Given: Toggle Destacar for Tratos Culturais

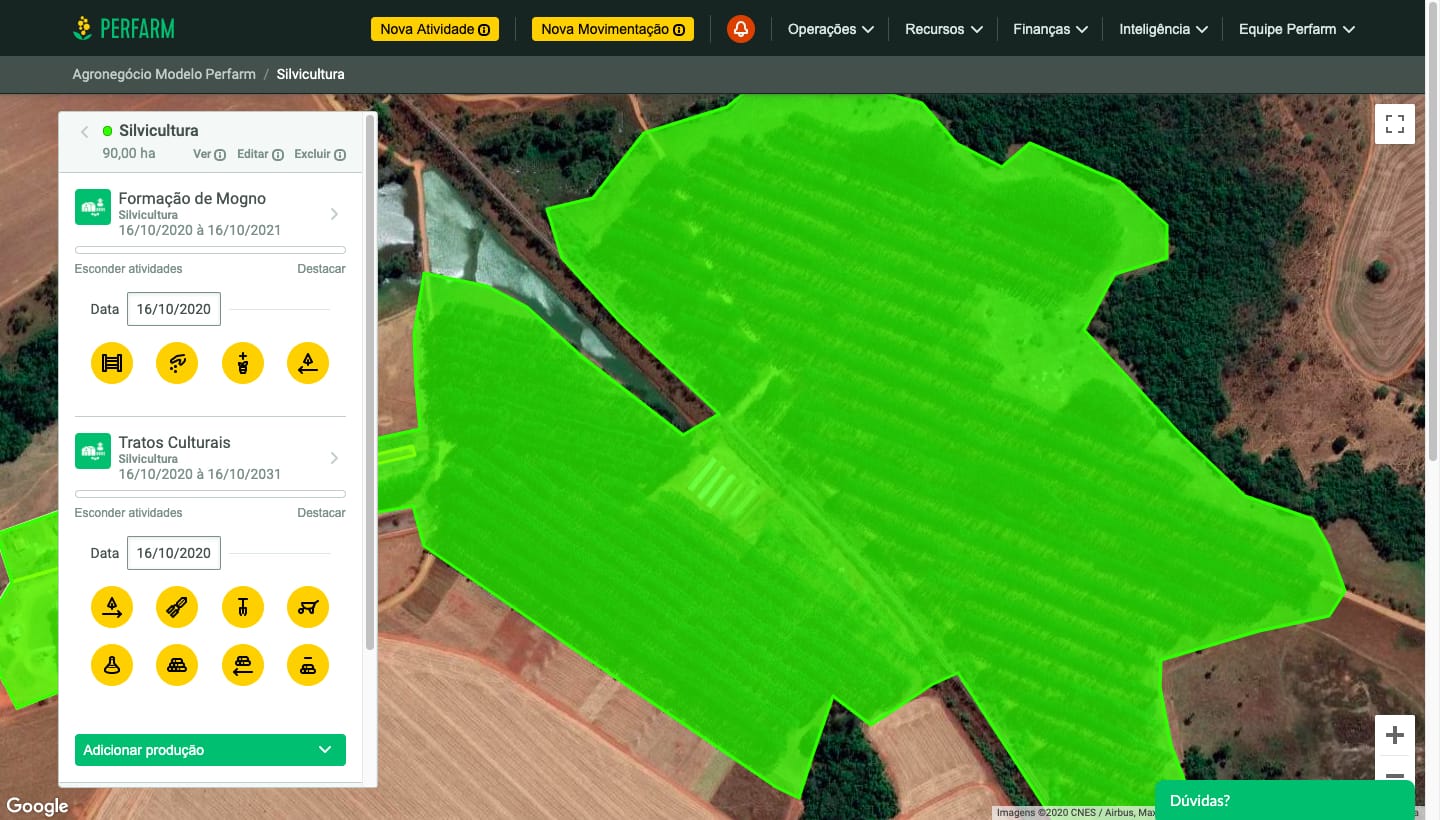Looking at the screenshot, I should click(x=321, y=513).
